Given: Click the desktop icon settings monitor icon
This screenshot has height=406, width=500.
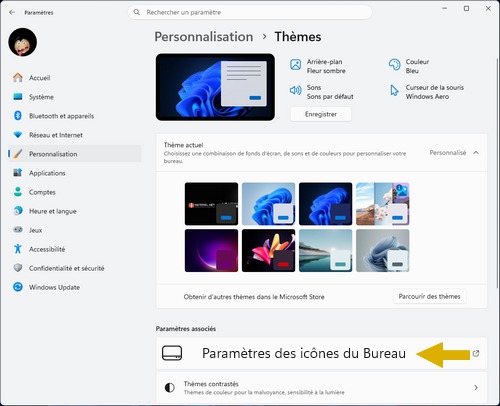Looking at the screenshot, I should pos(172,353).
